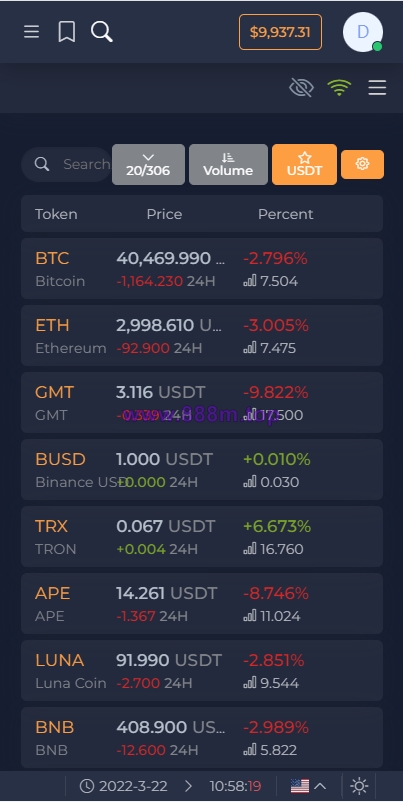Open the orange gear settings button
403x802 pixels.
pos(362,164)
